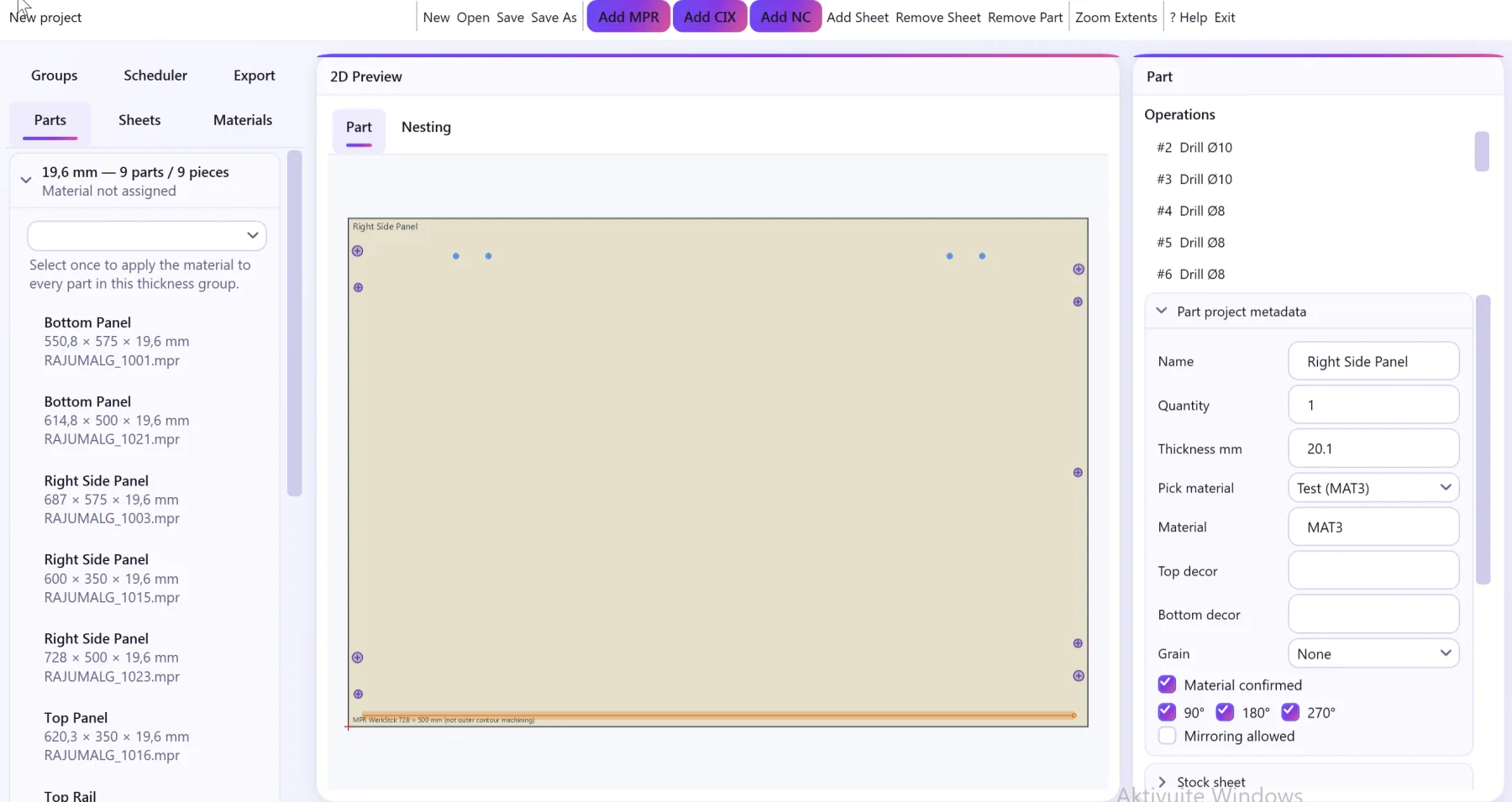Switch to the Nesting preview tab

tap(426, 127)
